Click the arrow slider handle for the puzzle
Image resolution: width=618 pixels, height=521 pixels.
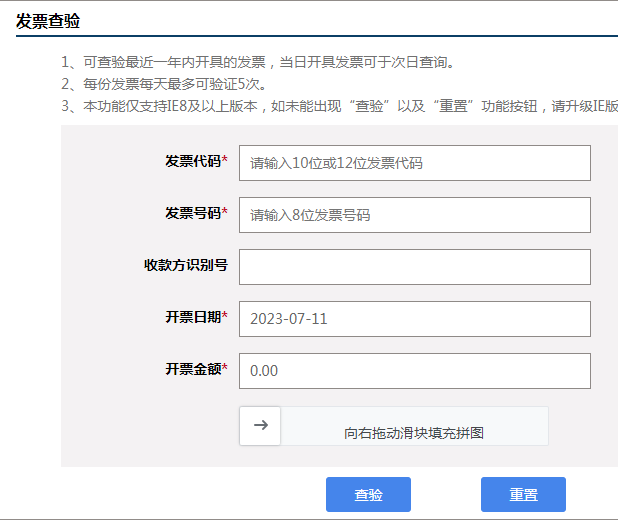coord(260,426)
